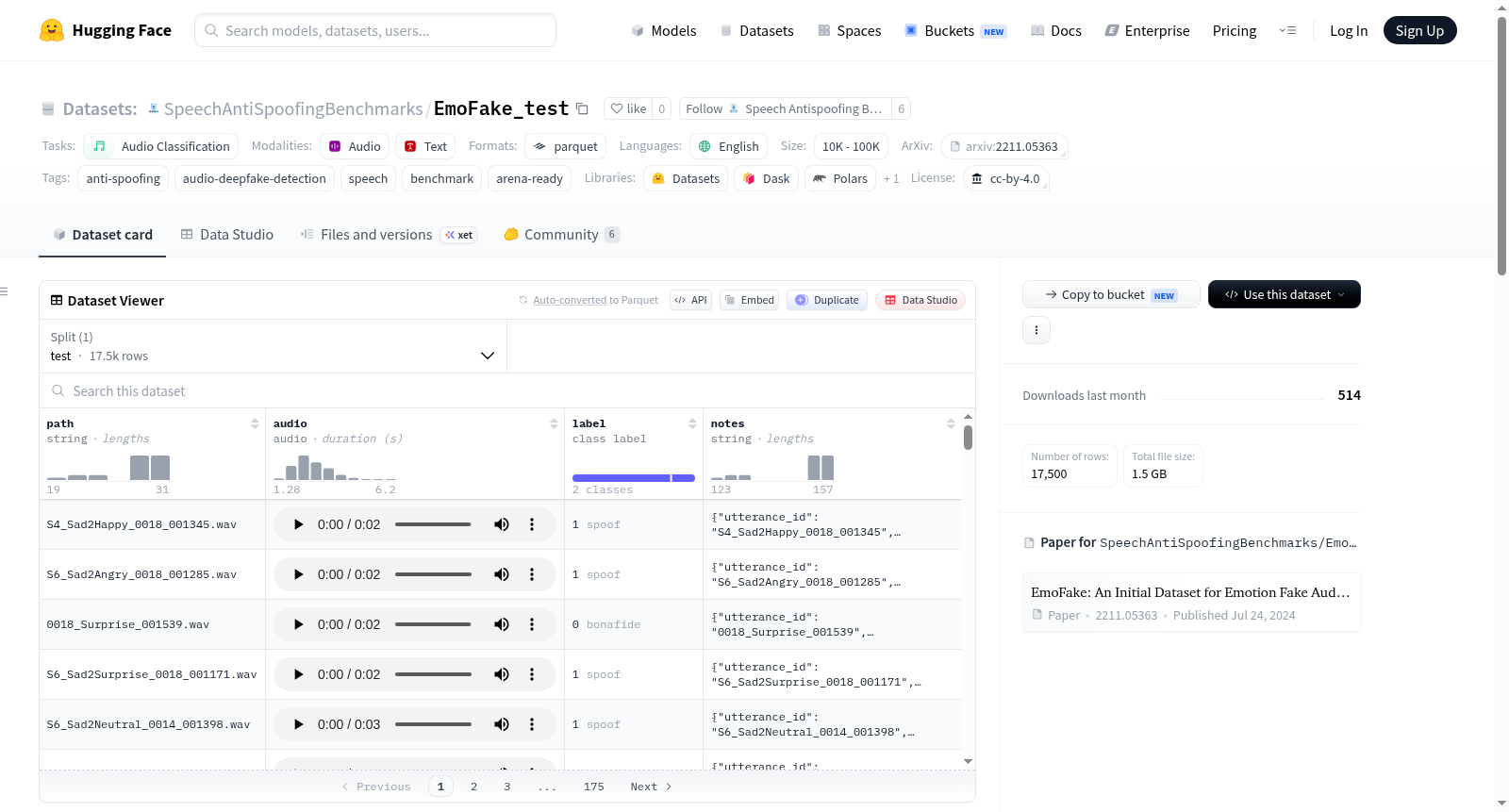This screenshot has width=1509, height=812.
Task: Go to the Community tab
Action: coord(561,235)
